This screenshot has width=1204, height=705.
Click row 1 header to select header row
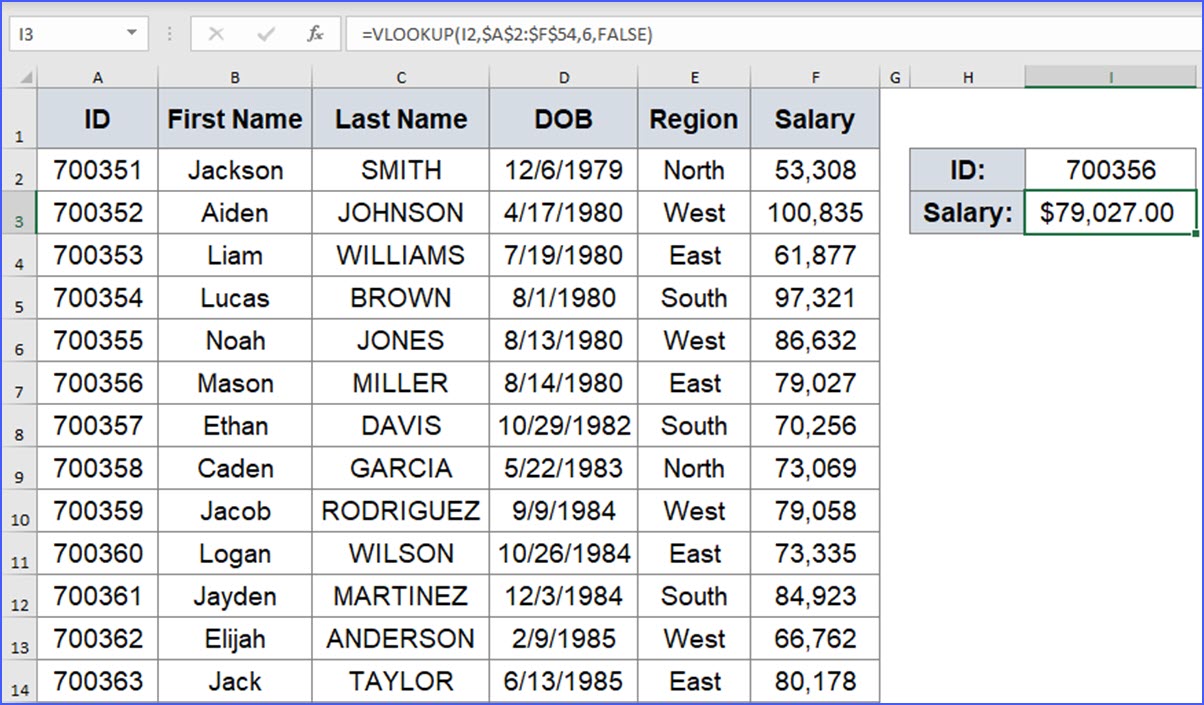pos(18,119)
